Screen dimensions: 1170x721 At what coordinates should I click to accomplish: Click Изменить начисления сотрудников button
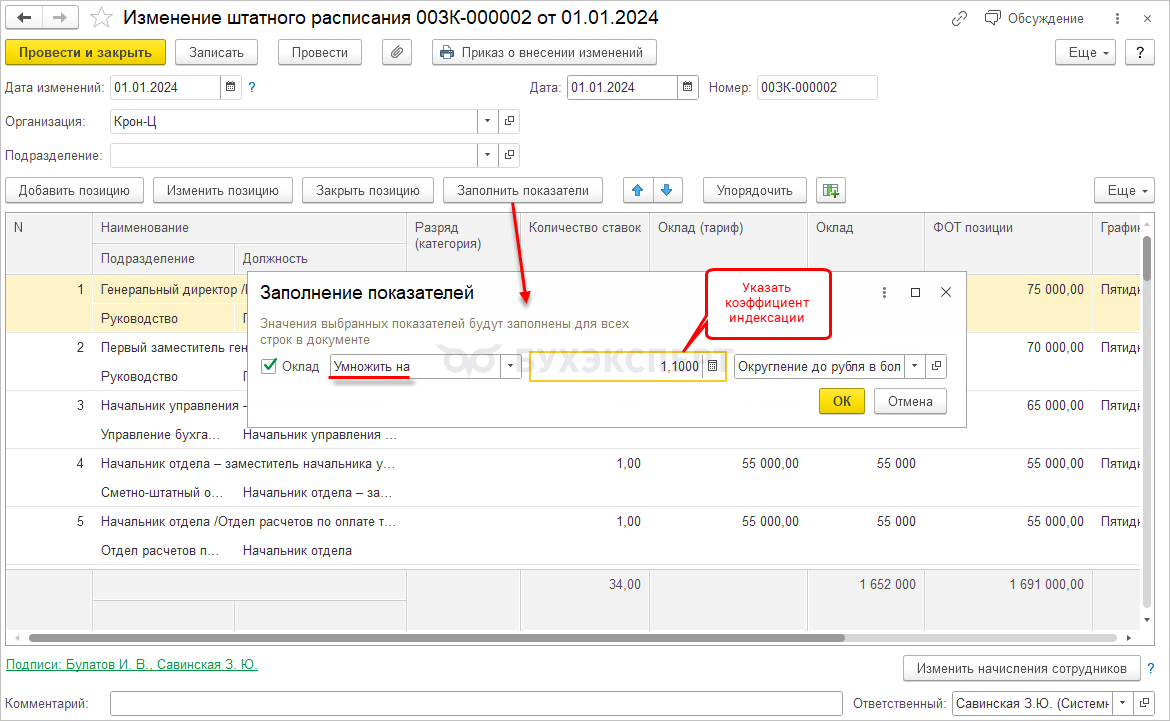[1021, 668]
